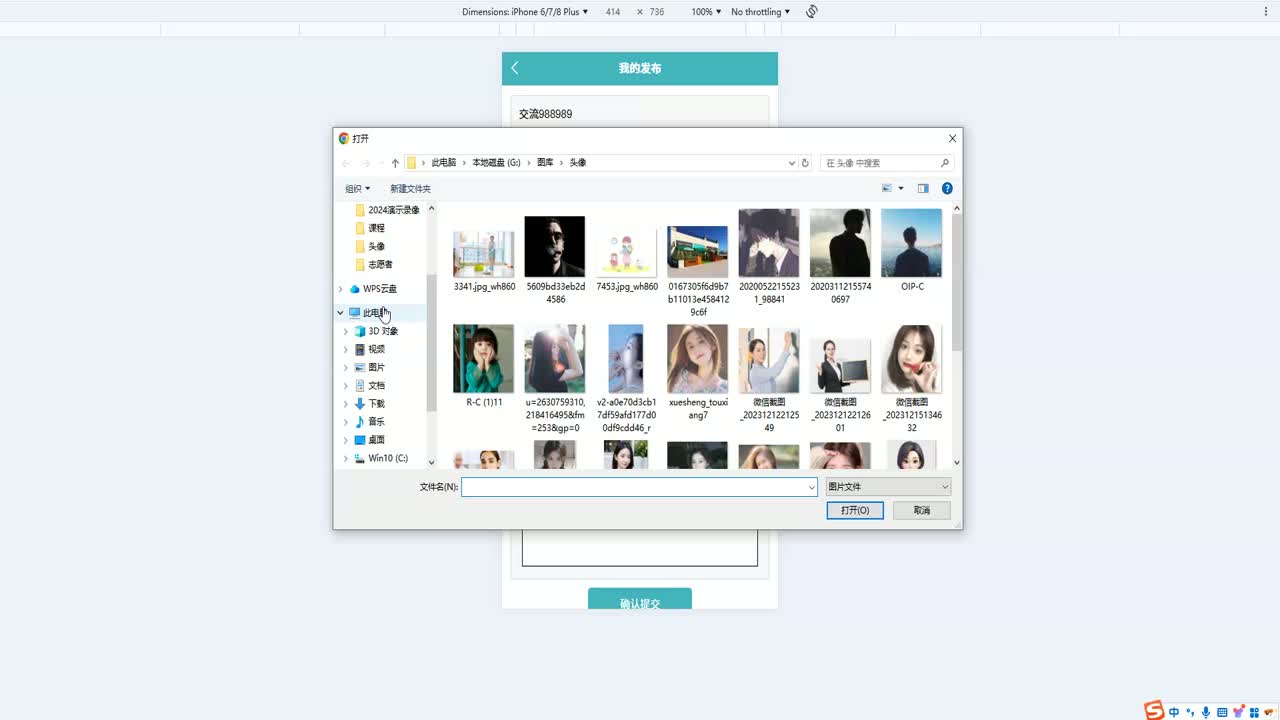This screenshot has height=720, width=1280.
Task: Click 图库 in the address breadcrumb
Action: pyautogui.click(x=545, y=163)
